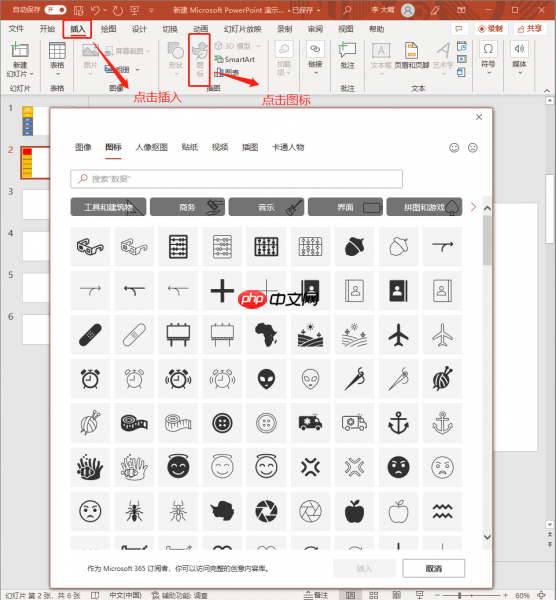The image size is (556, 600).
Task: Filter by Business category
Action: click(x=188, y=207)
